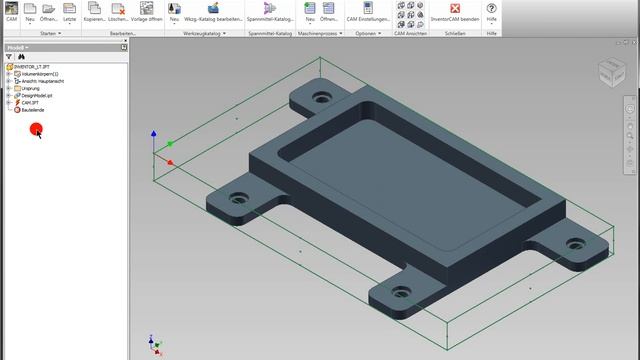Image resolution: width=640 pixels, height=360 pixels.
Task: Expand the Starten panel dropdown
Action: click(x=60, y=33)
